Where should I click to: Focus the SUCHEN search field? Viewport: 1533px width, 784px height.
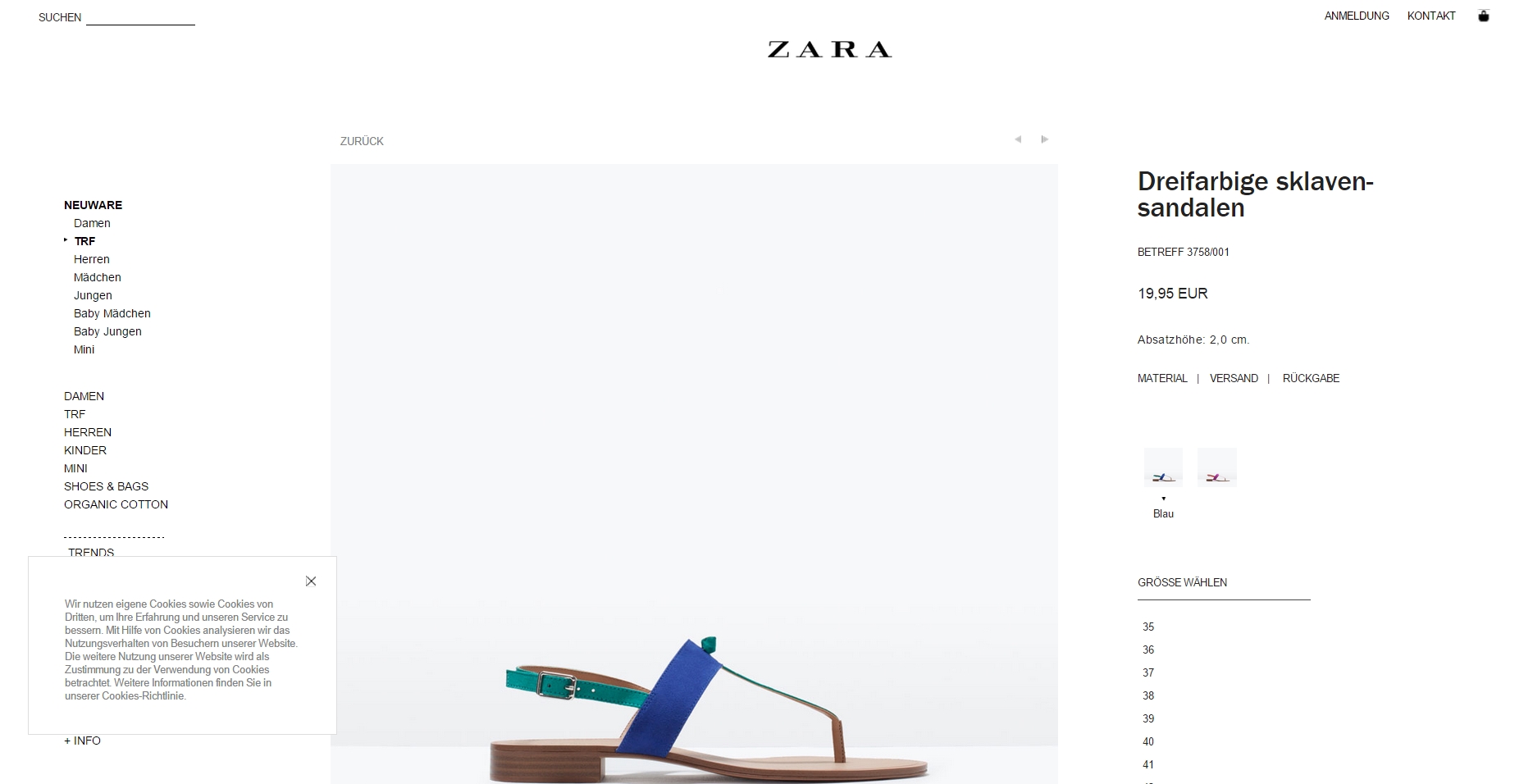point(140,17)
